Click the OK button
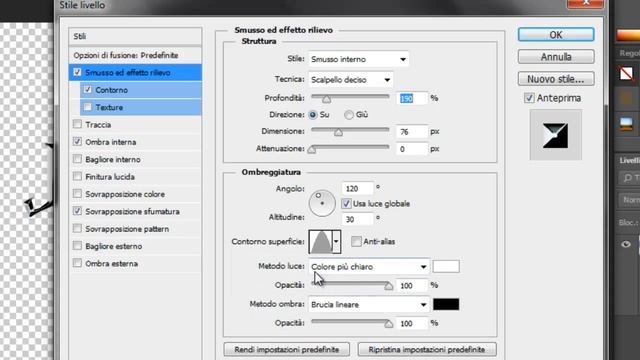Image resolution: width=640 pixels, height=360 pixels. (556, 35)
